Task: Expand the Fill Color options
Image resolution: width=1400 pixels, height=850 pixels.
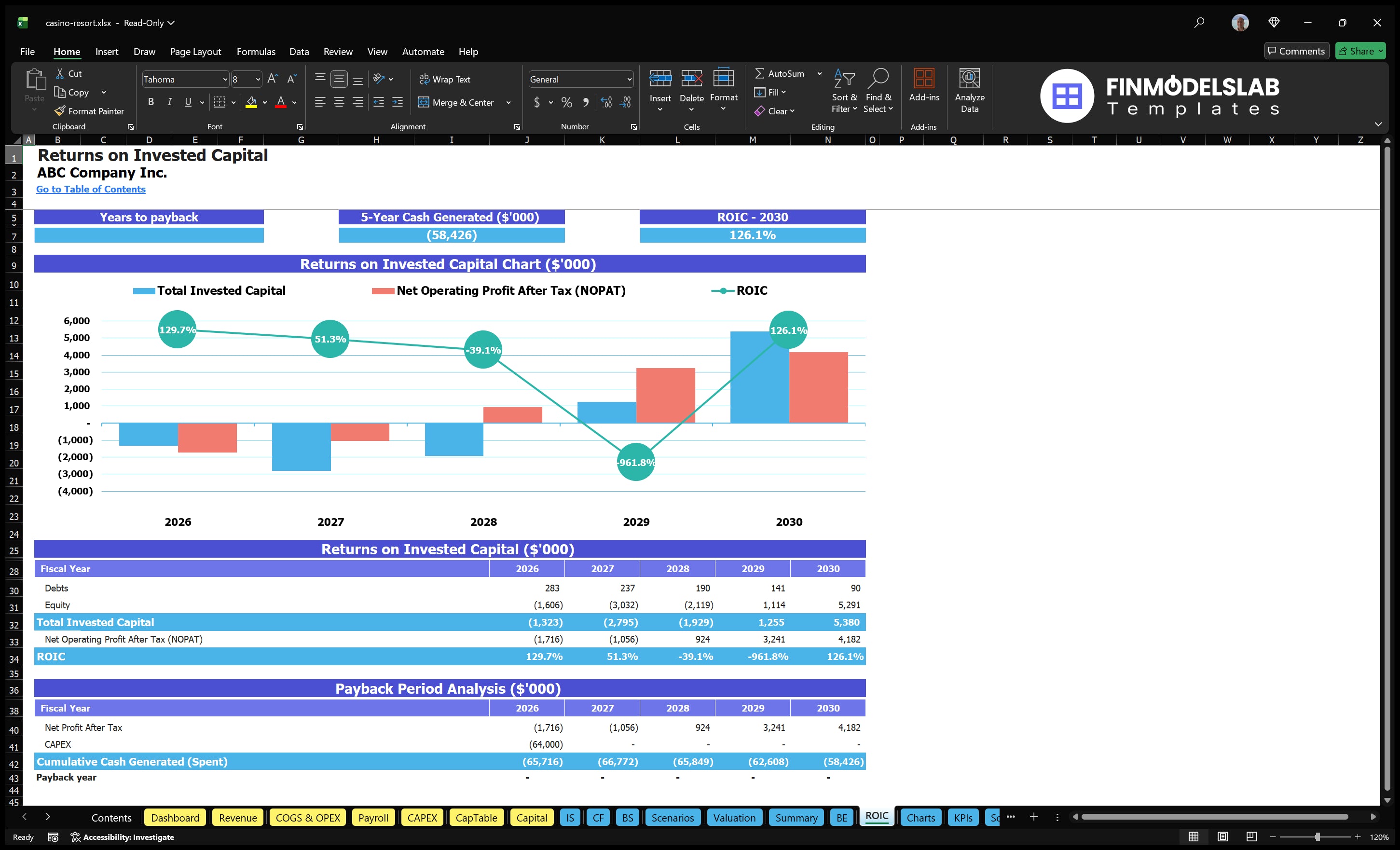Action: coord(265,103)
